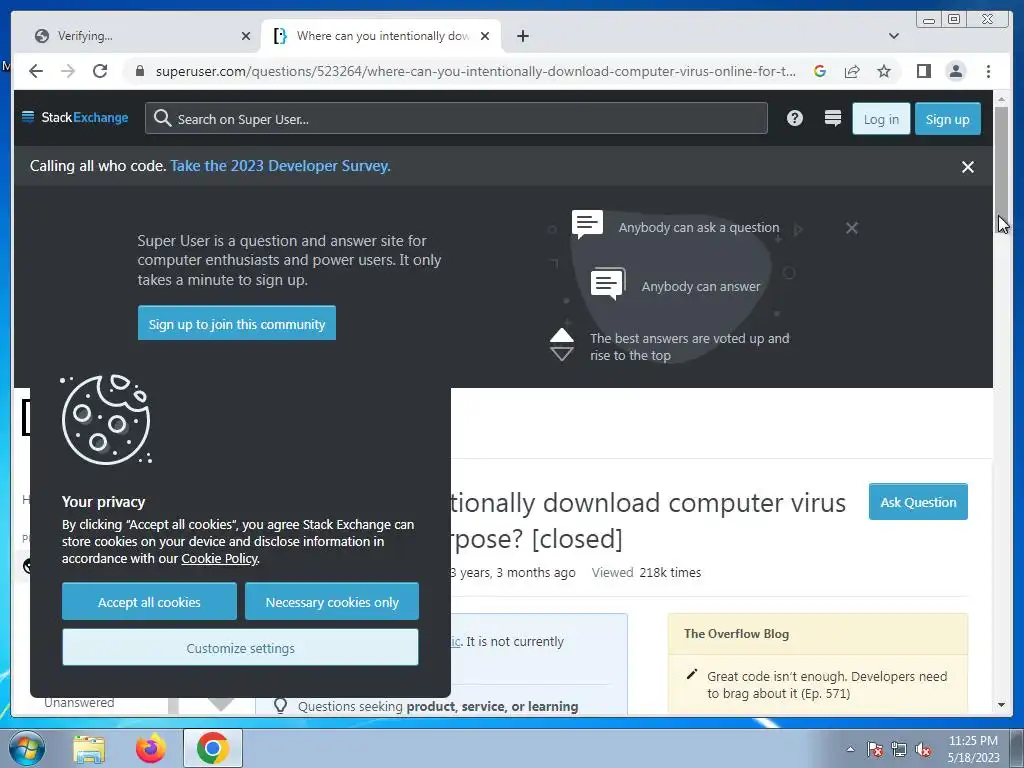This screenshot has height=768, width=1024.
Task: Click the page scrollbar up arrow
Action: tap(1001, 100)
